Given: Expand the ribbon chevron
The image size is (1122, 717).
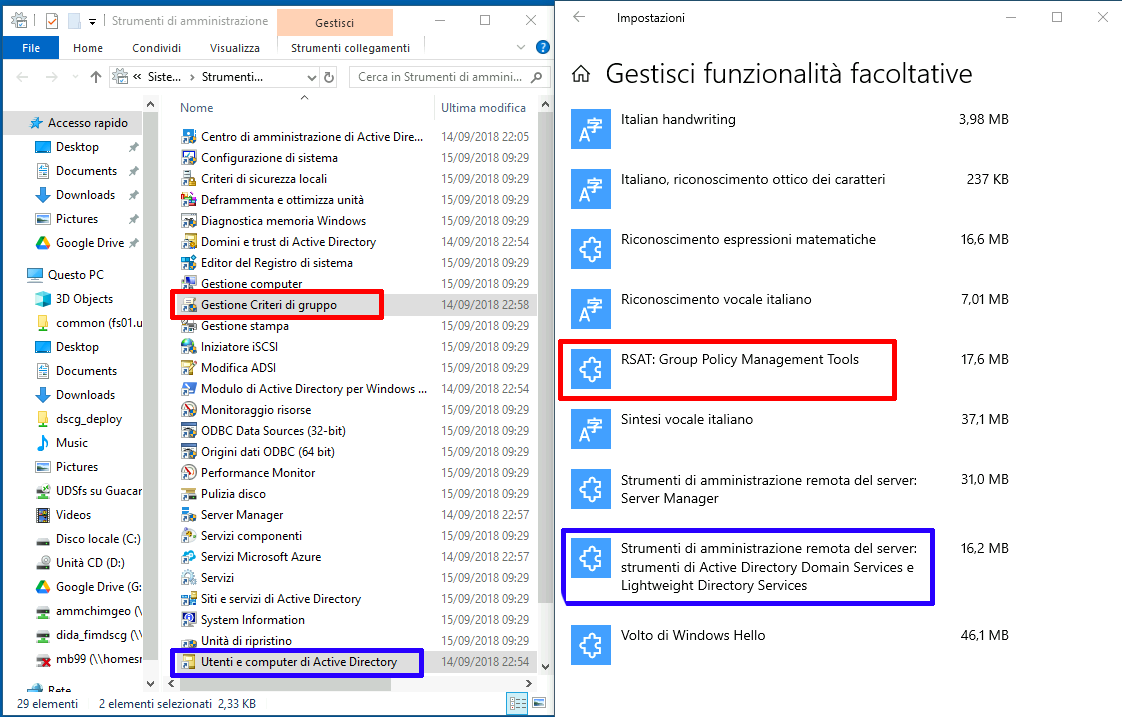Looking at the screenshot, I should 521,47.
